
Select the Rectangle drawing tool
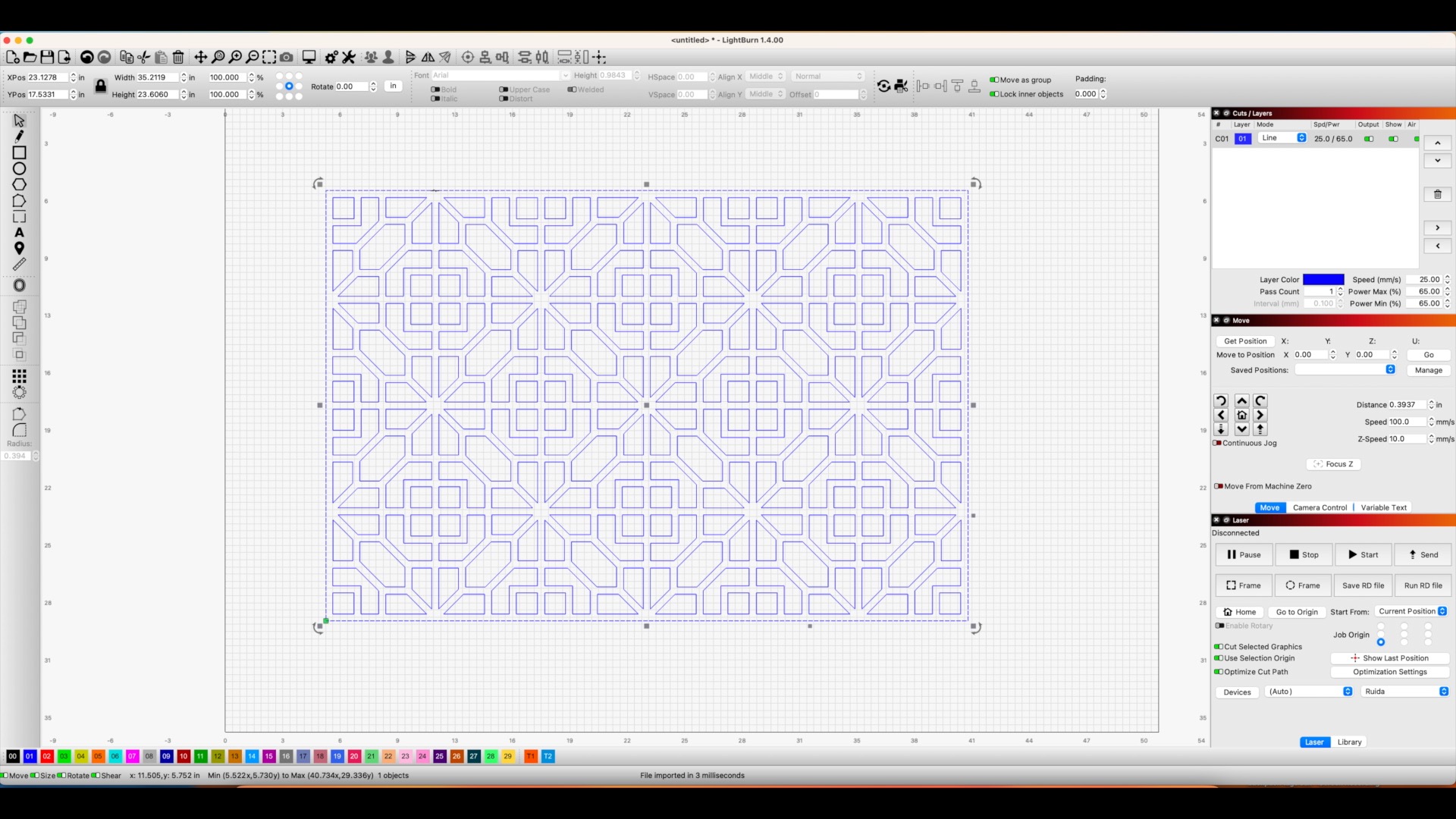tap(19, 152)
